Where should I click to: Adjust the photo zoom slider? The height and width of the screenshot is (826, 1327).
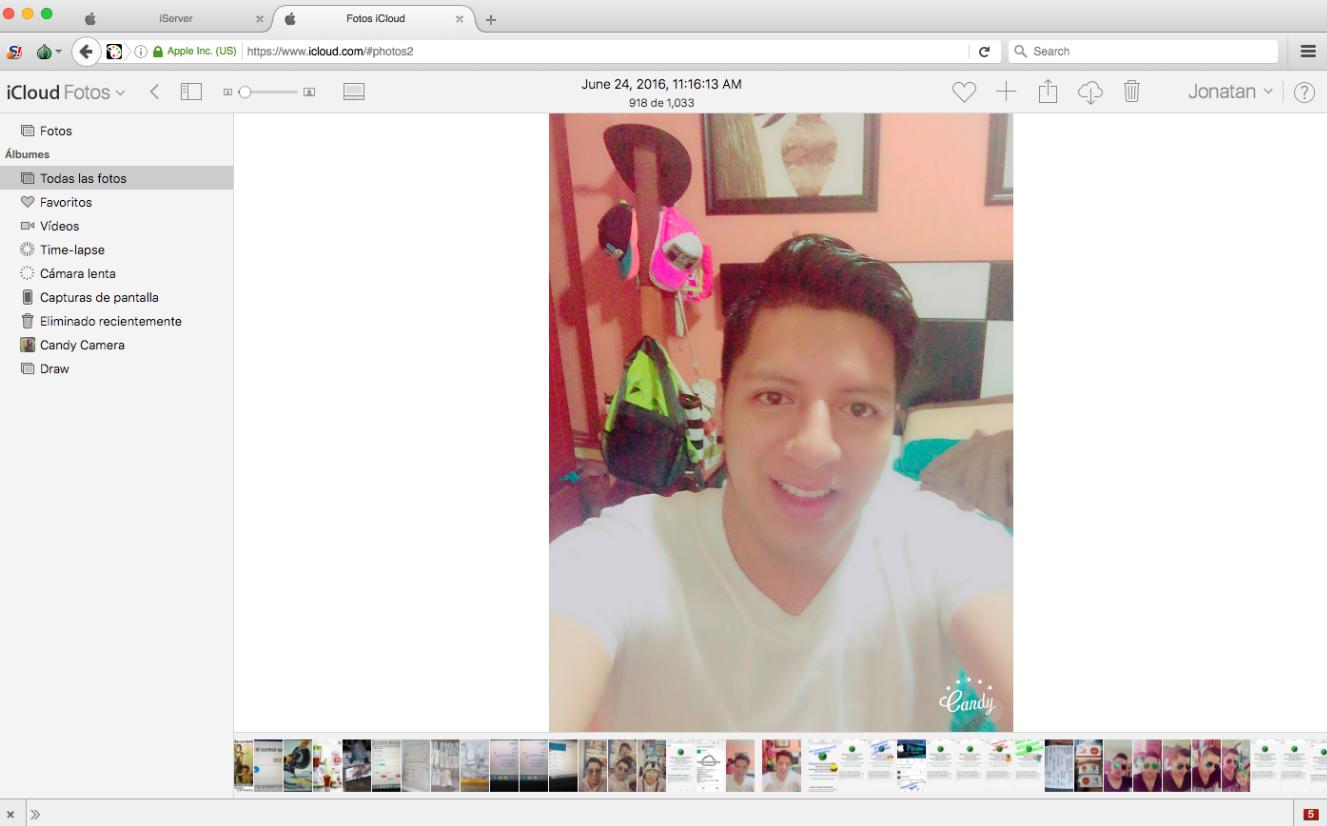pos(246,92)
